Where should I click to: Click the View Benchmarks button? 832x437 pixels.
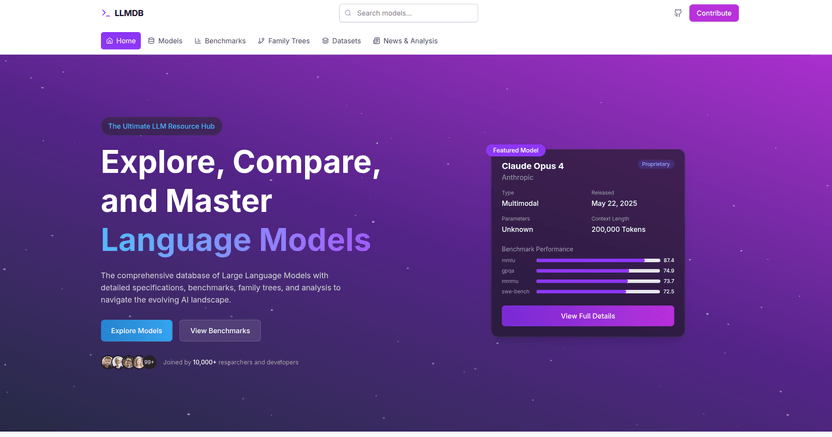tap(220, 330)
